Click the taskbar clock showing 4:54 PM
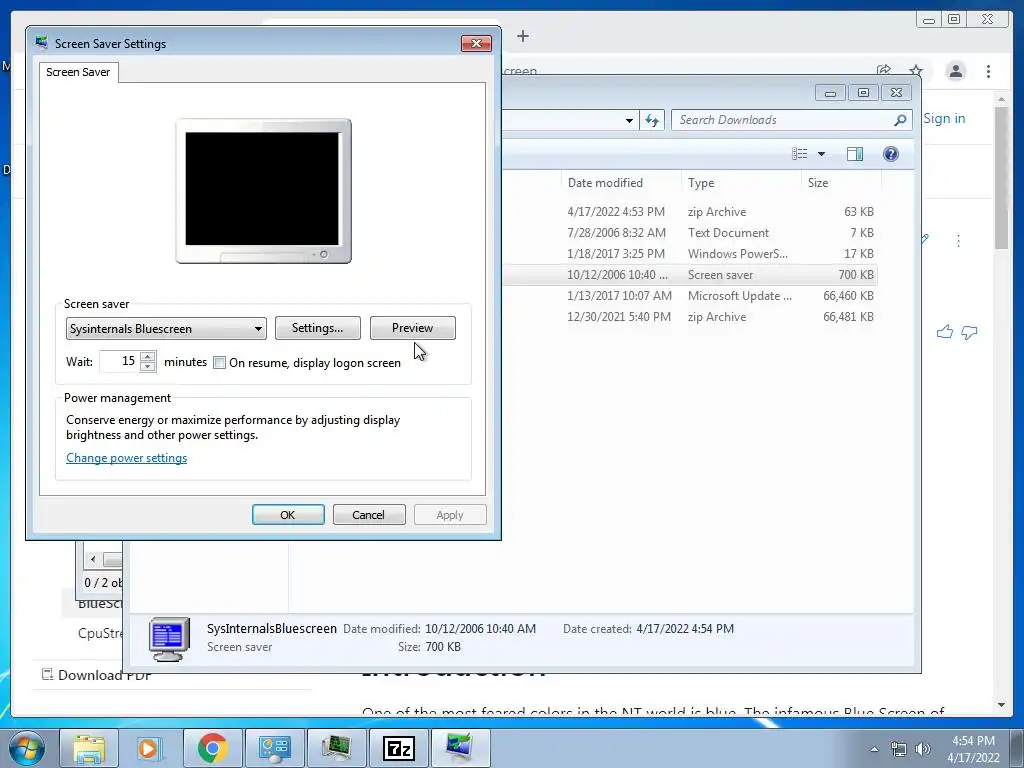 click(x=973, y=749)
